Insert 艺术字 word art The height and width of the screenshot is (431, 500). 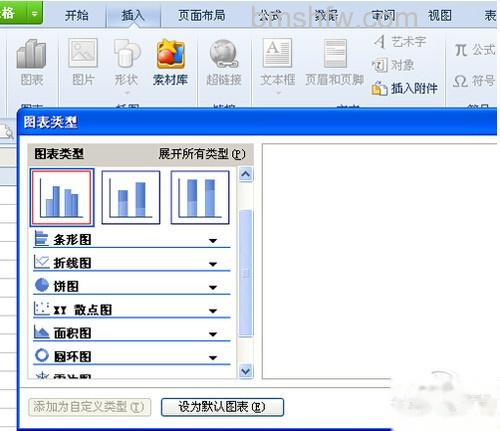point(400,42)
